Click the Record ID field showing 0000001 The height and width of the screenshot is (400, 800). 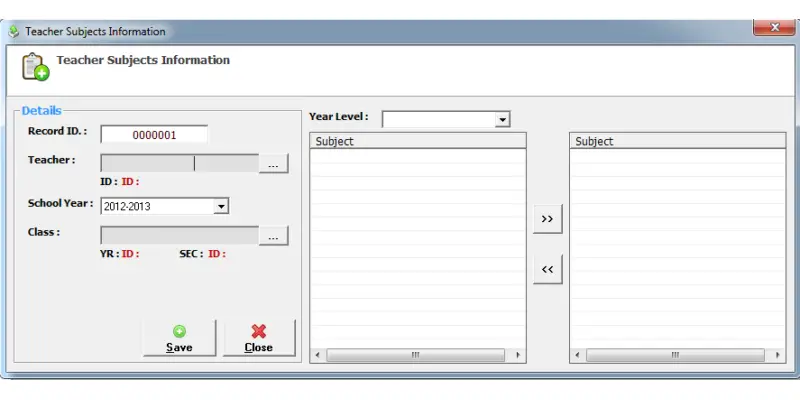pos(154,135)
